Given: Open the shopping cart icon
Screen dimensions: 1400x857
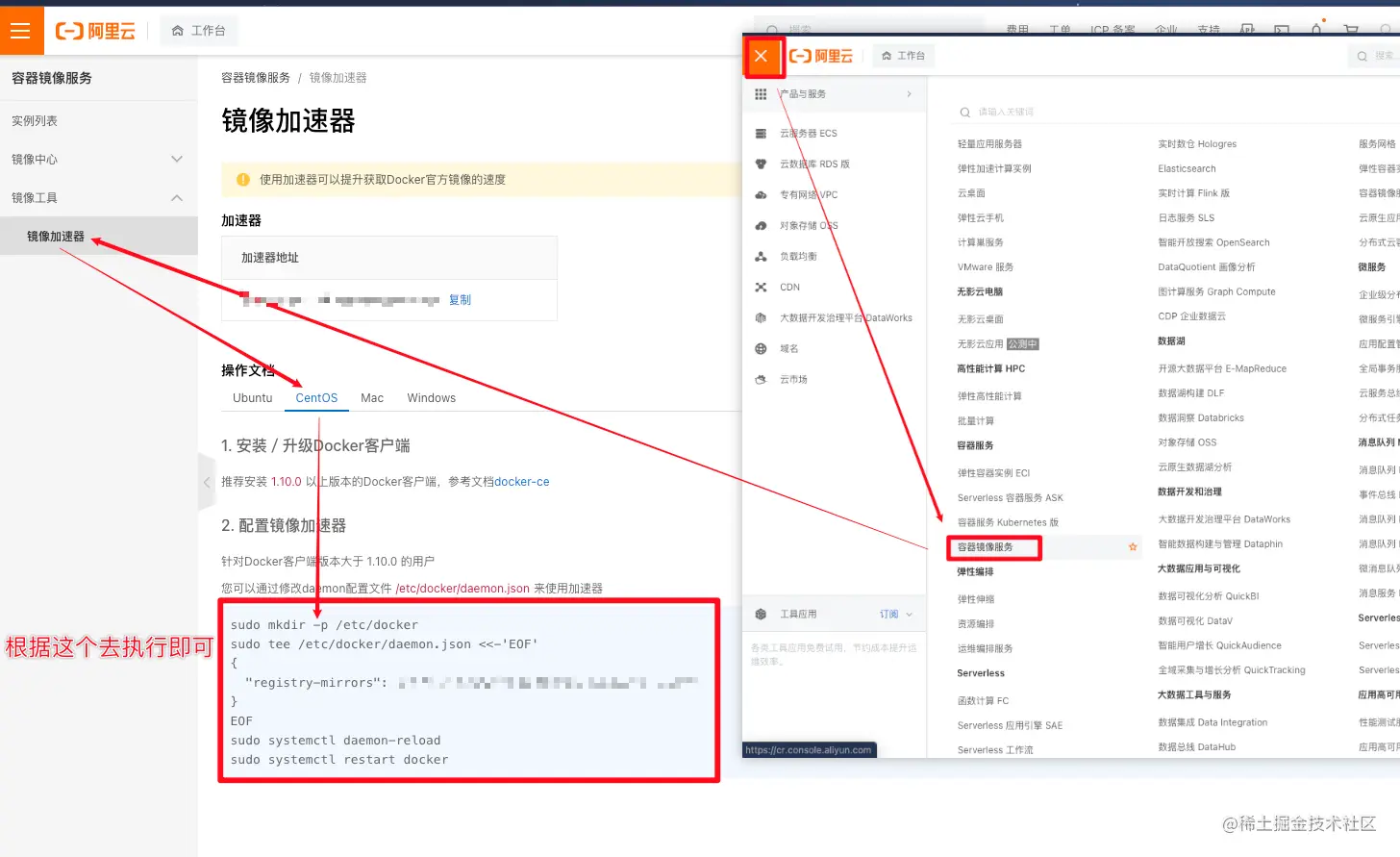Looking at the screenshot, I should tap(1350, 30).
